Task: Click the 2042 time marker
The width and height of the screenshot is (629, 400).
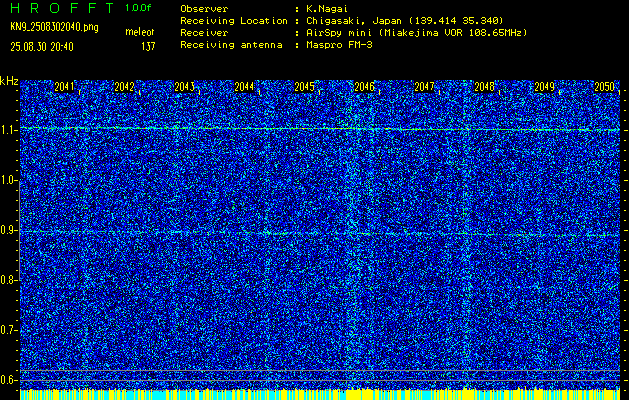Action: (124, 87)
